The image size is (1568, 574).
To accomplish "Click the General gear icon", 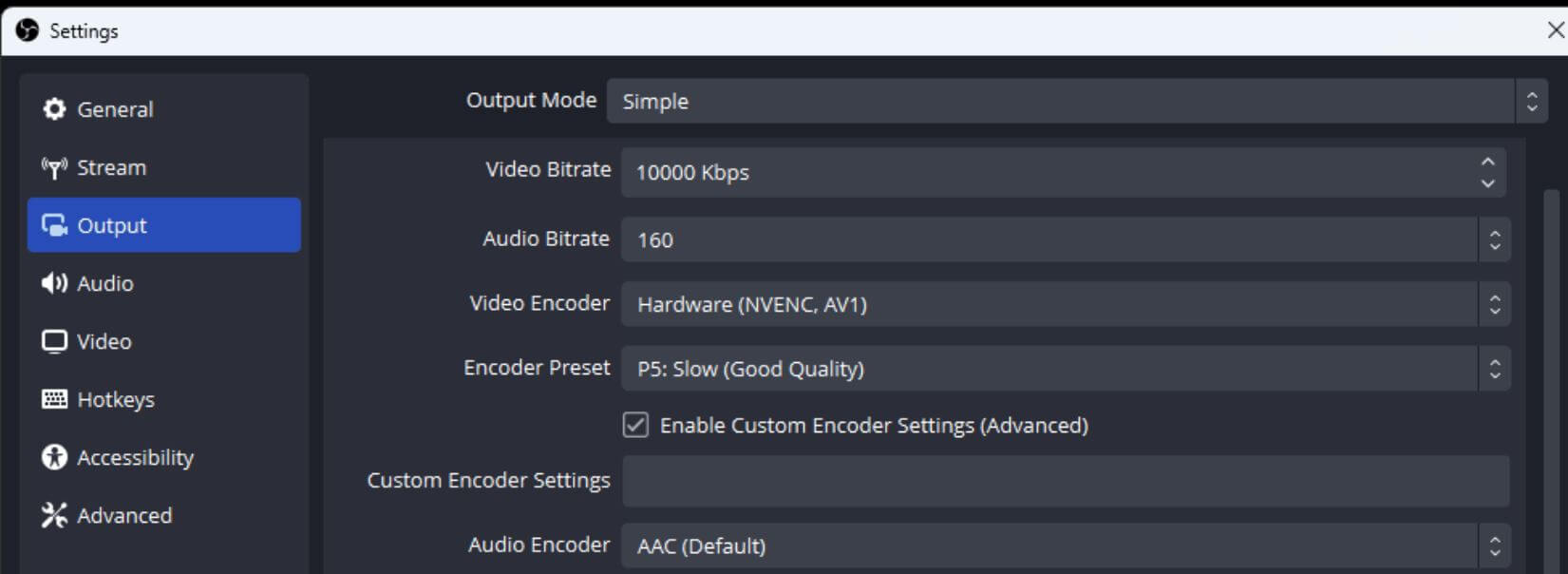I will click(54, 109).
